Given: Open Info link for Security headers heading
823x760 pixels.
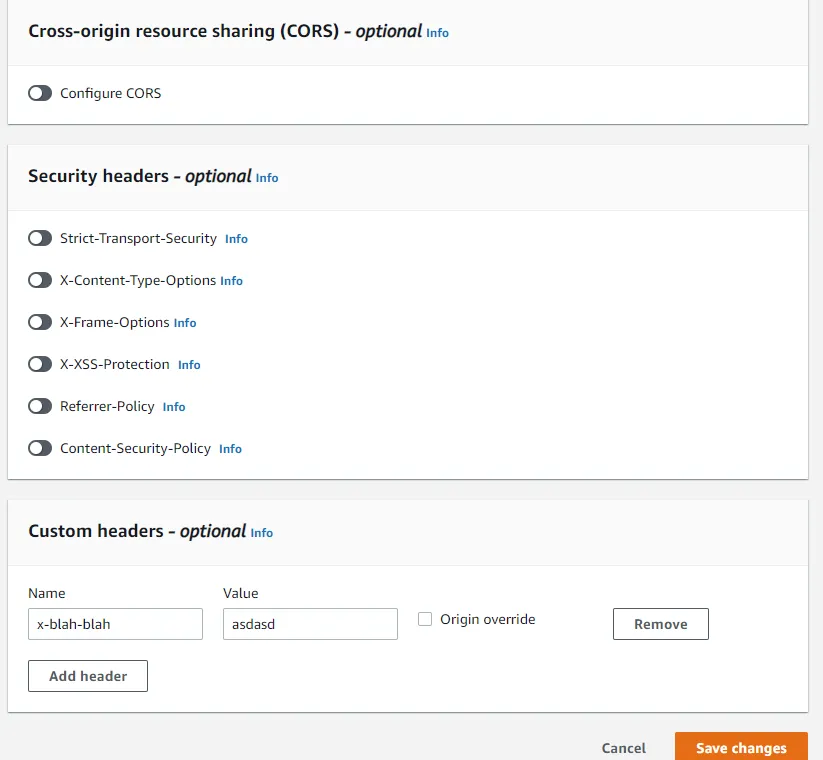Looking at the screenshot, I should (x=267, y=178).
